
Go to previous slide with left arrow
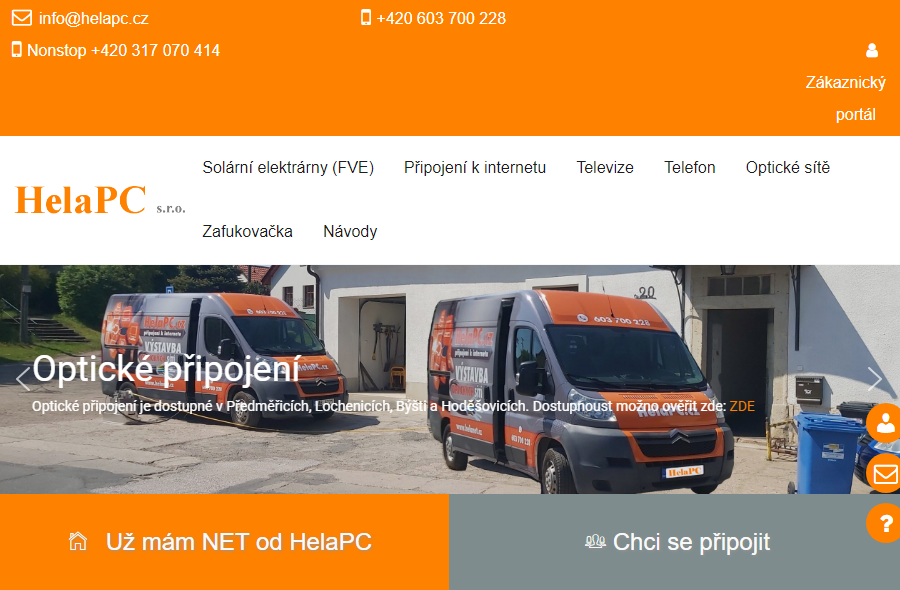[23, 379]
